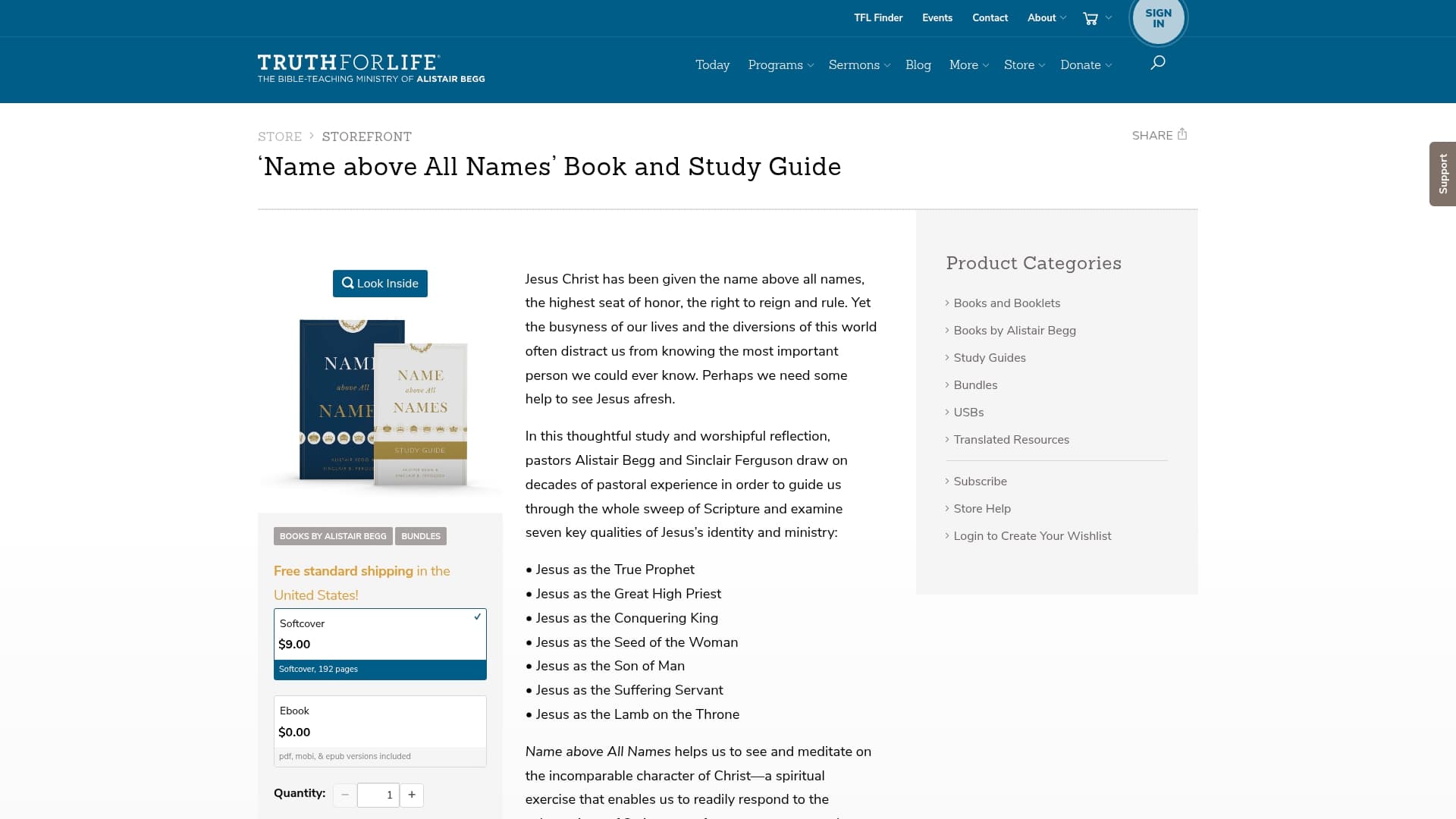Click 'Softcover, 192 pages' description

click(x=318, y=670)
